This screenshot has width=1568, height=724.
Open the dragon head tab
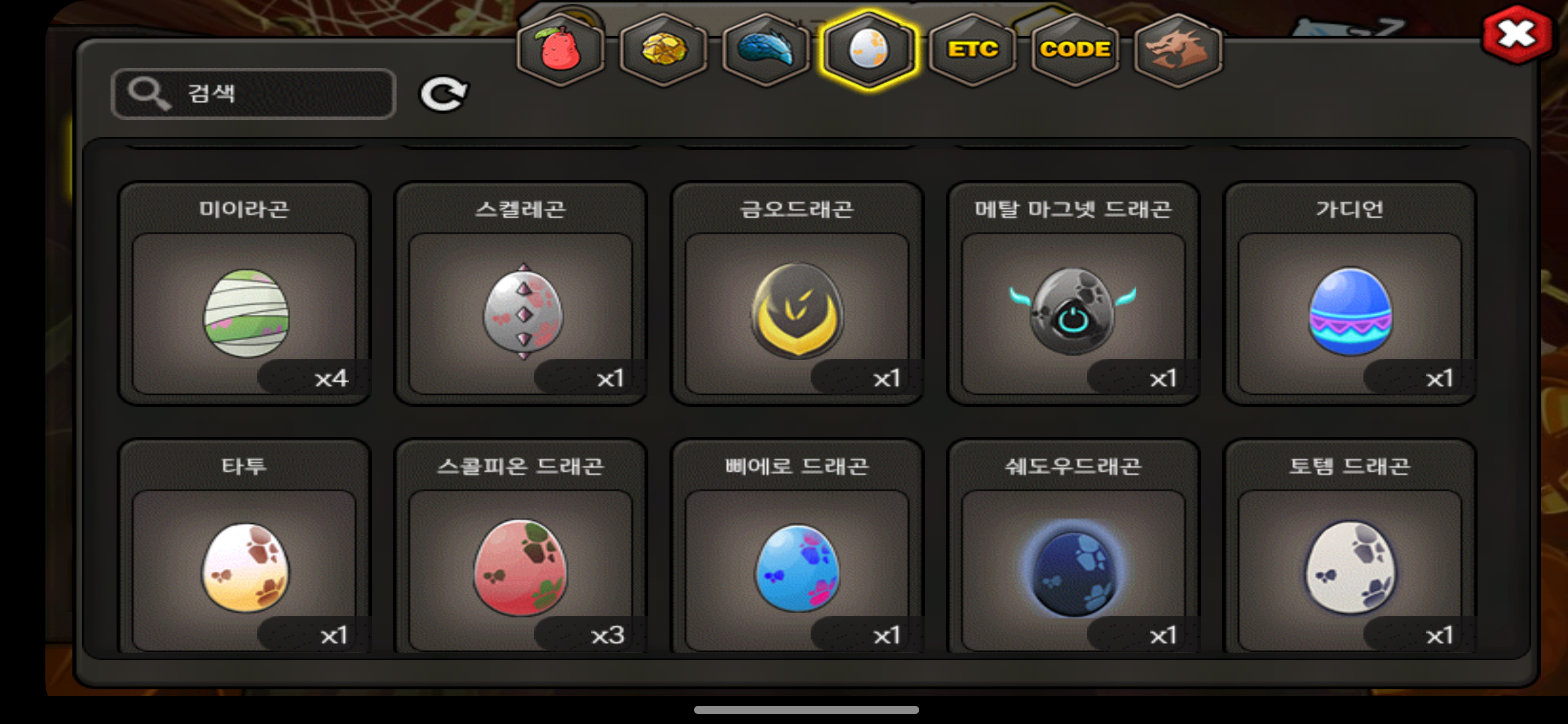(1178, 50)
